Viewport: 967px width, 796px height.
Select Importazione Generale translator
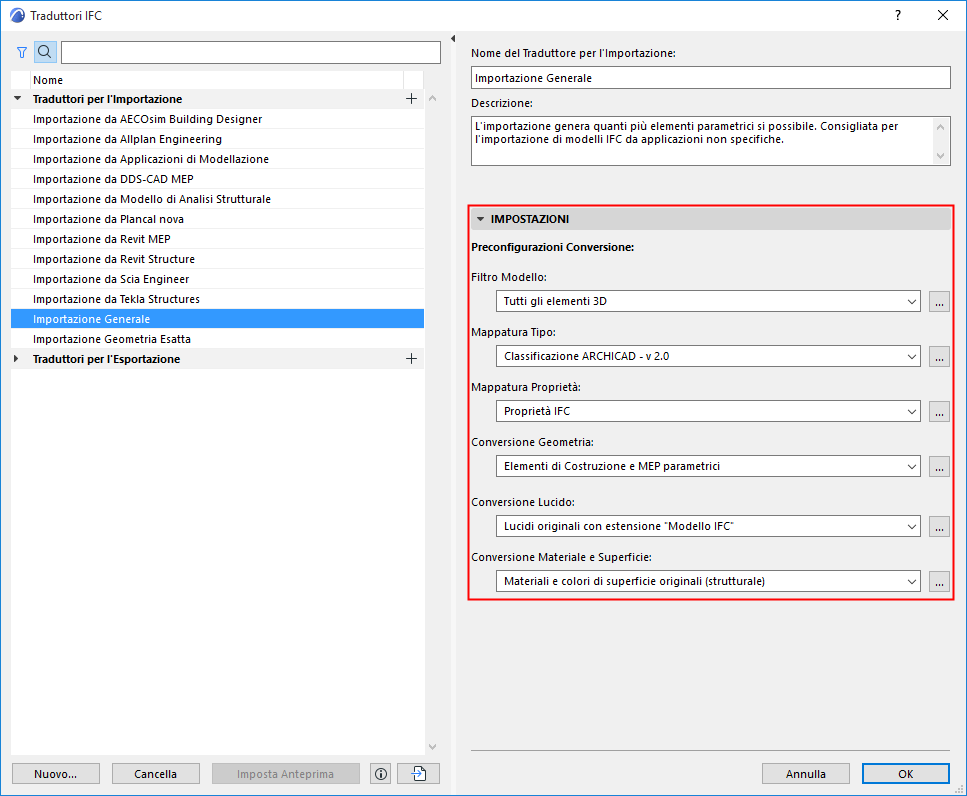tap(217, 319)
